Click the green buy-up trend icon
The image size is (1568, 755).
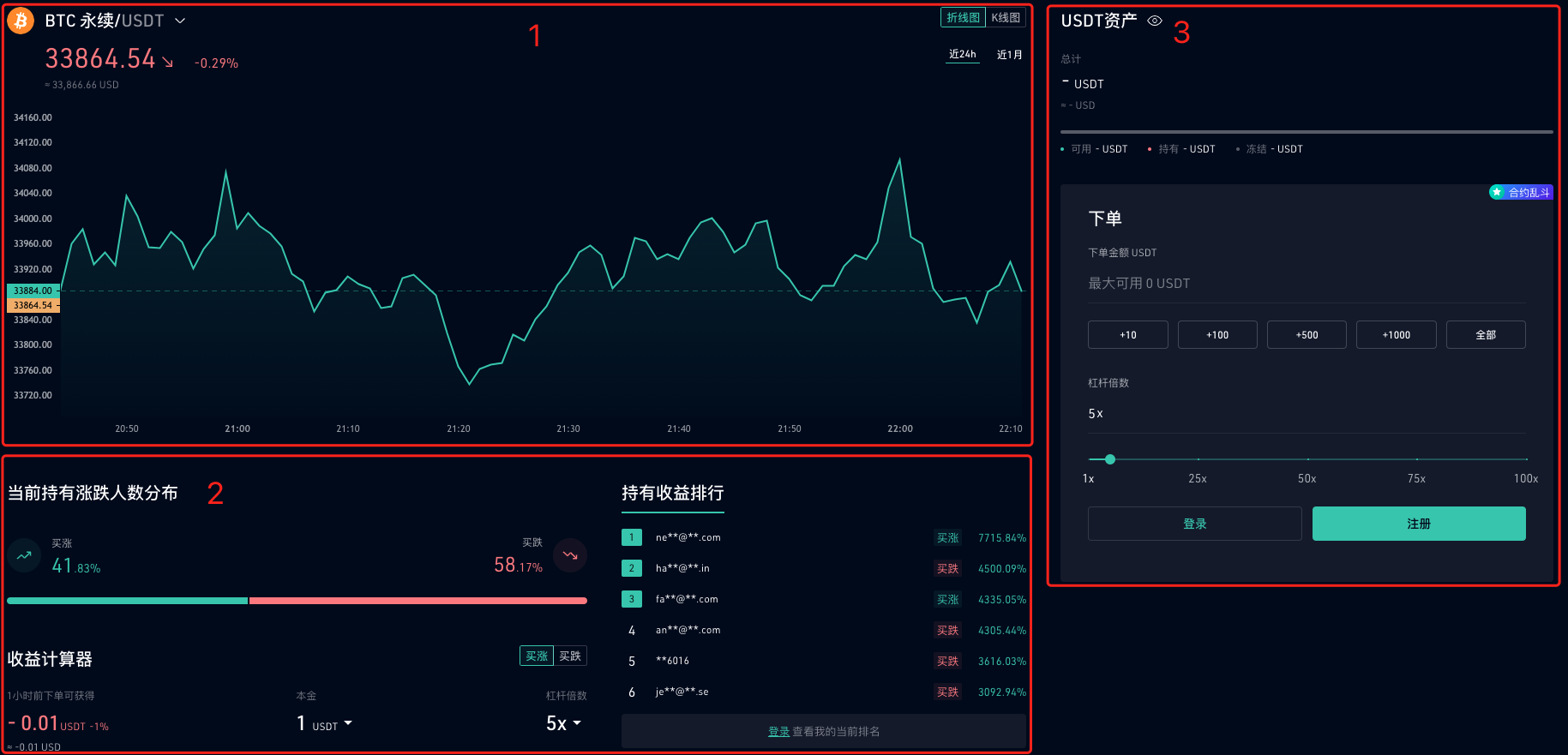pos(24,555)
